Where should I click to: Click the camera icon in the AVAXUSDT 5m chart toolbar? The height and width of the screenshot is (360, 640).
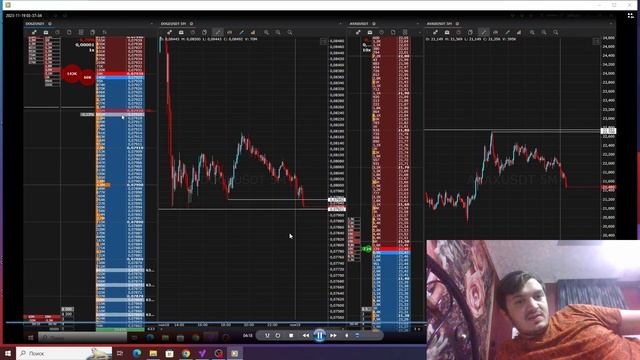pos(447,32)
